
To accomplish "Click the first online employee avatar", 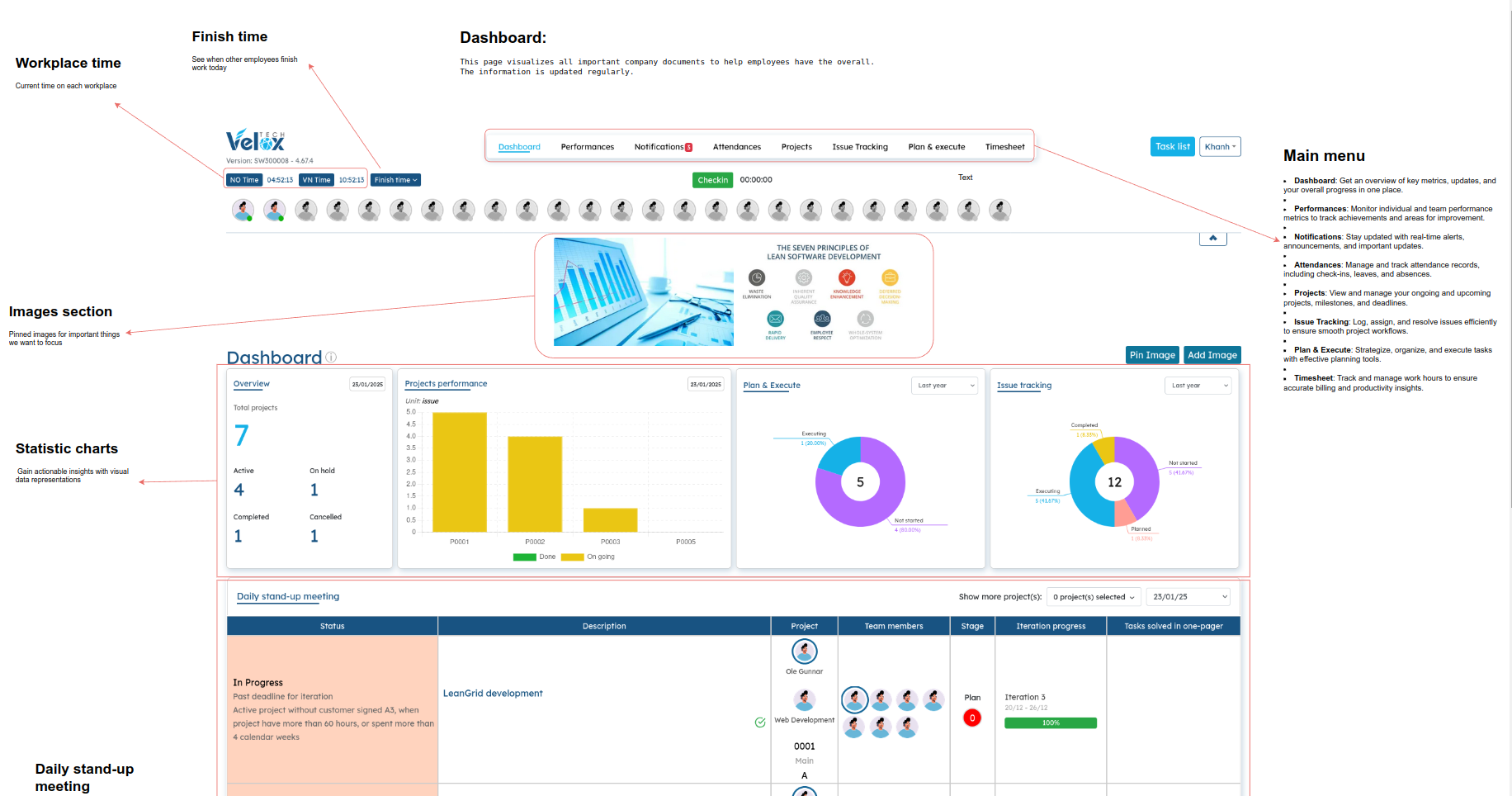I will pos(243,211).
